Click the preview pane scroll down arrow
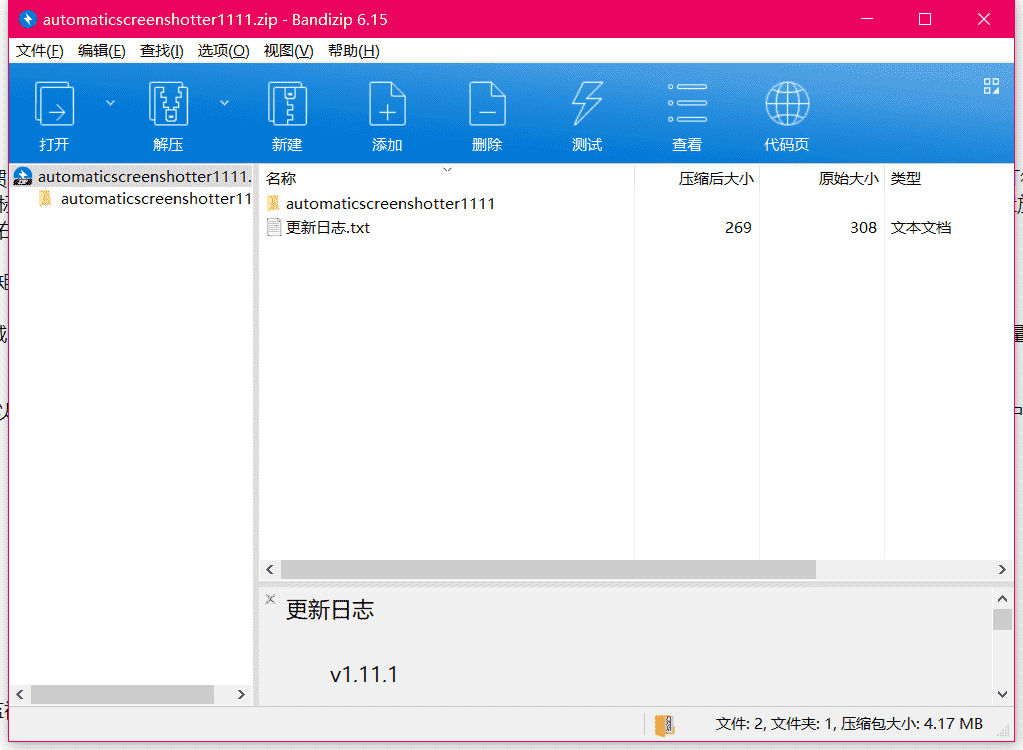 point(1002,695)
